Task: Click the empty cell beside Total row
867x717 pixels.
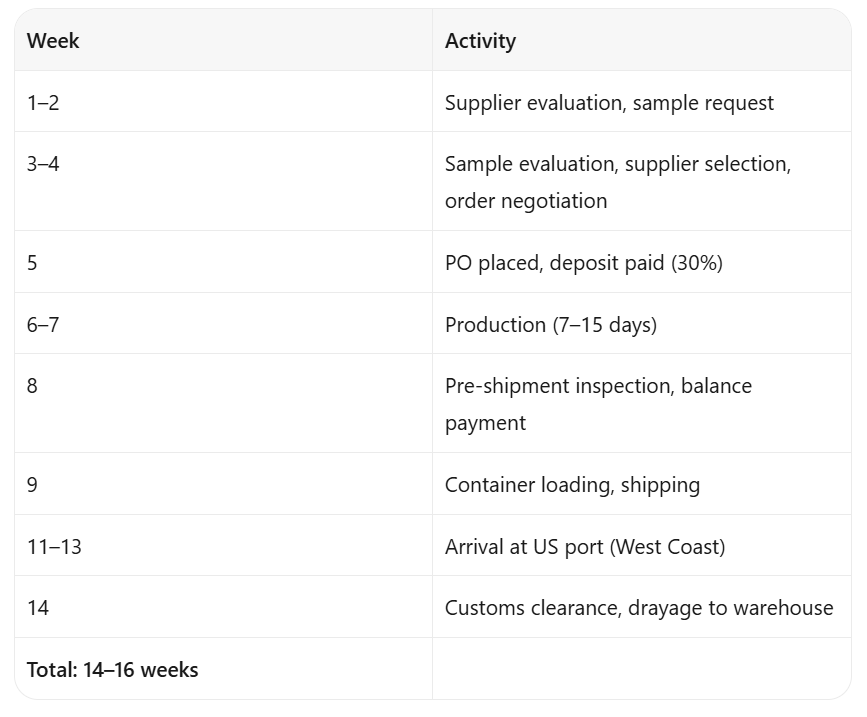Action: pos(641,669)
